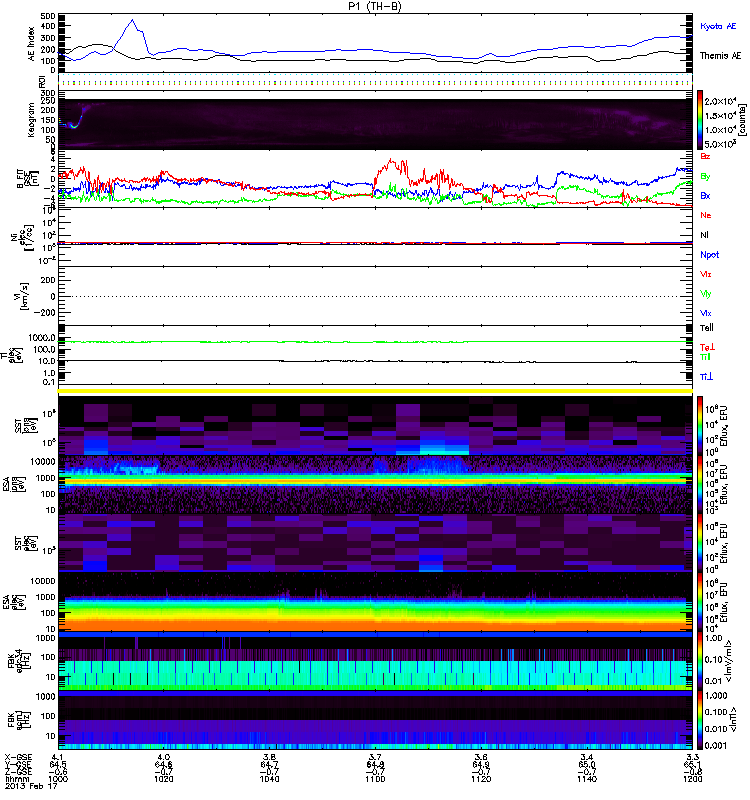Viewport: 750px width, 800px height.
Task: Click the hhmm time row label
Action: pyautogui.click(x=15, y=779)
